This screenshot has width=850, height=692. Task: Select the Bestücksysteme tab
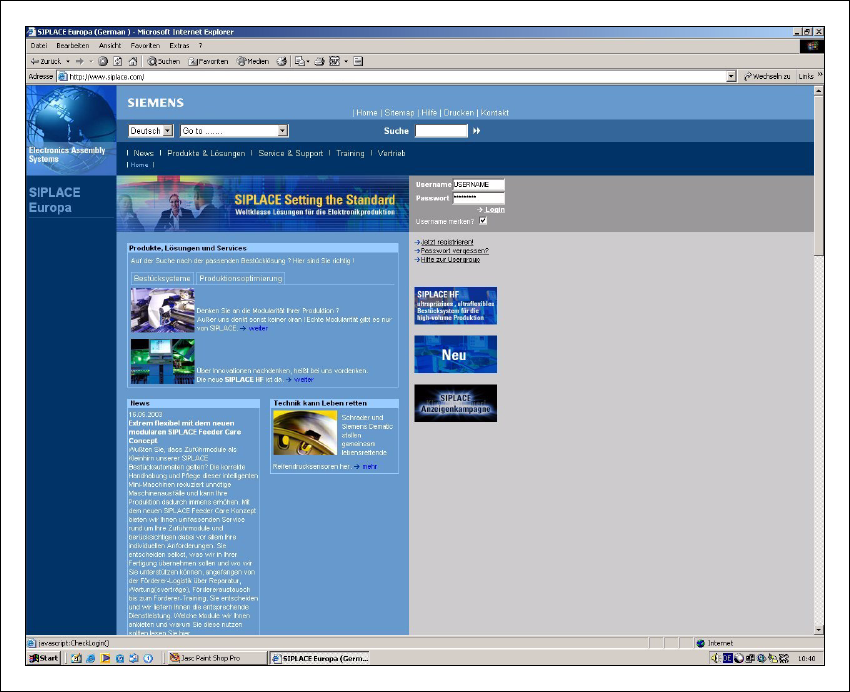point(162,278)
